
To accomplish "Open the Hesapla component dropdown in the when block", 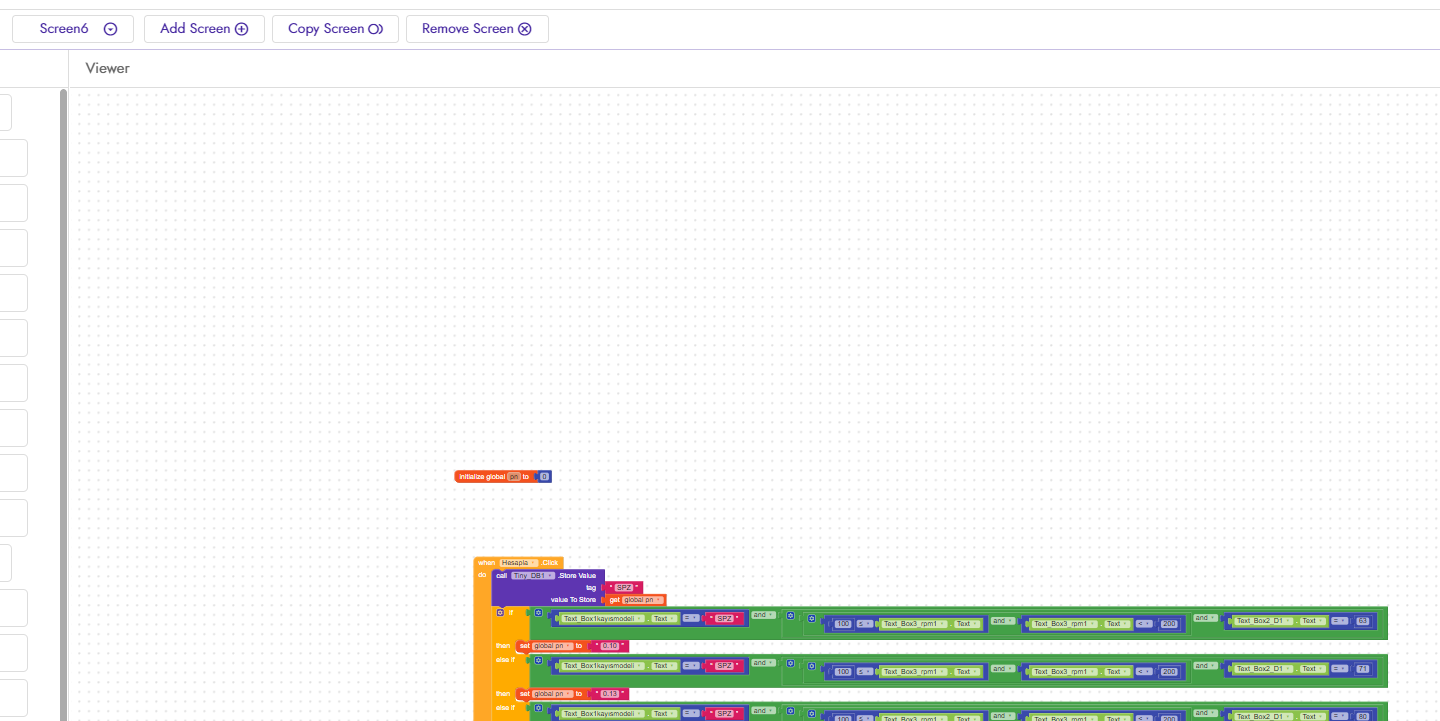I will (x=519, y=563).
